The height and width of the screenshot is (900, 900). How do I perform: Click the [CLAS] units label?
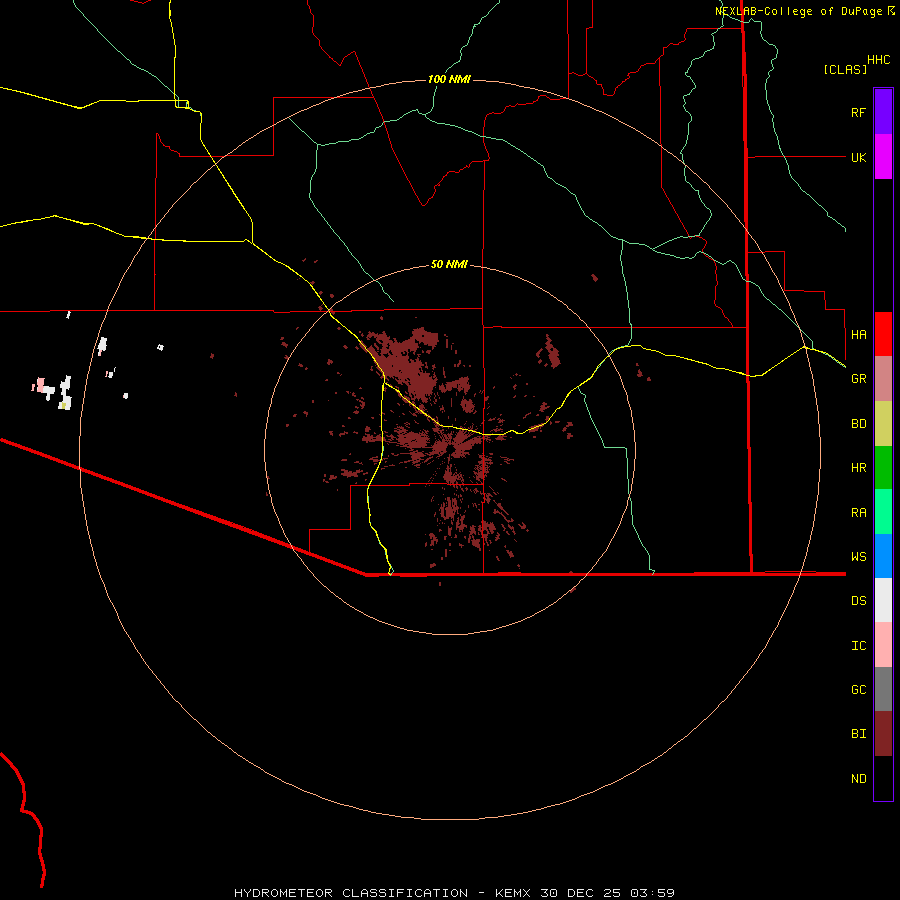tap(845, 69)
